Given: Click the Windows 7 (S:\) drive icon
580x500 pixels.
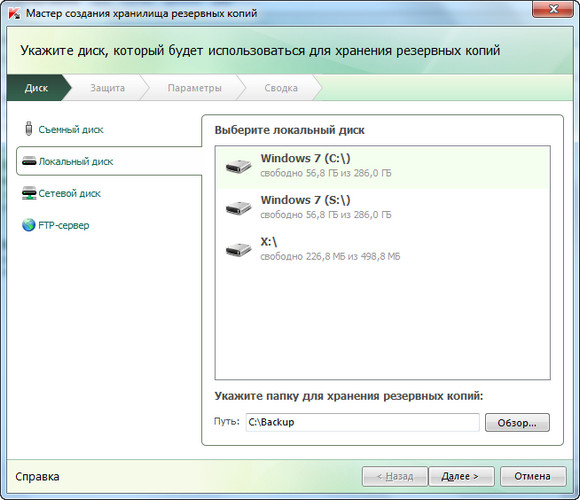Looking at the screenshot, I should [x=239, y=208].
